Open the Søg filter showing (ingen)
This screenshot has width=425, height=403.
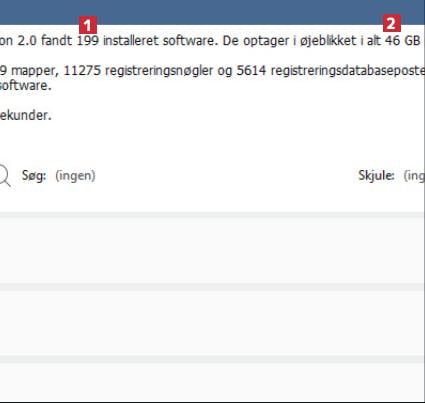75,175
